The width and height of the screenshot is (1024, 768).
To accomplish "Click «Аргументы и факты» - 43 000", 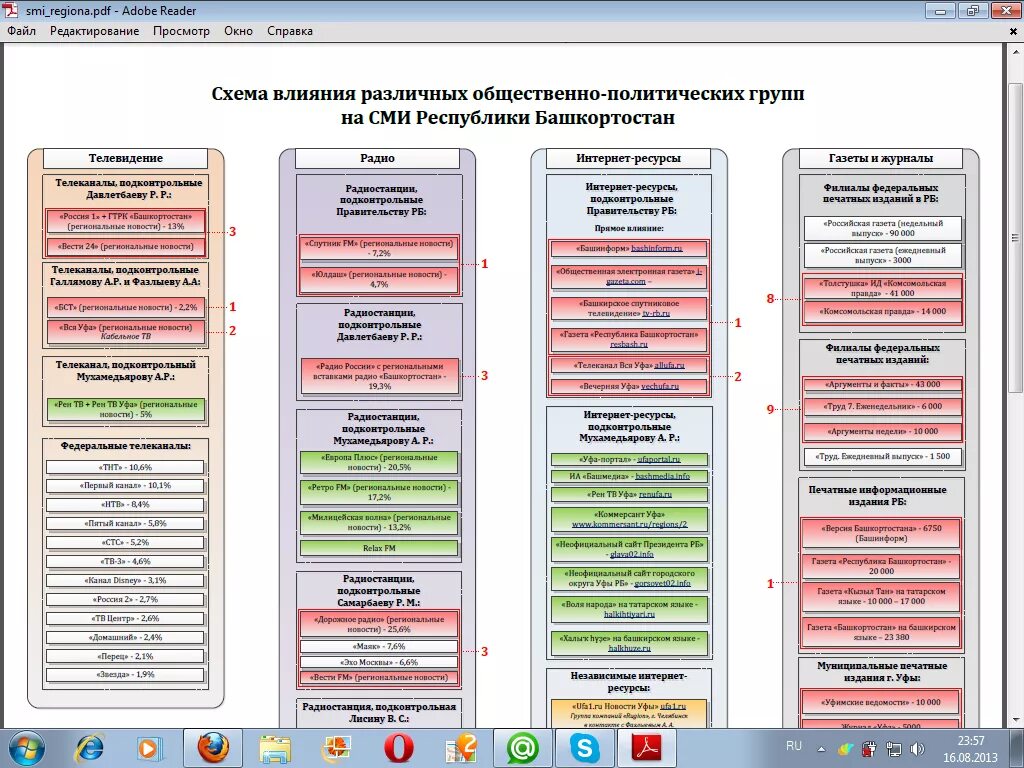I will (x=882, y=385).
